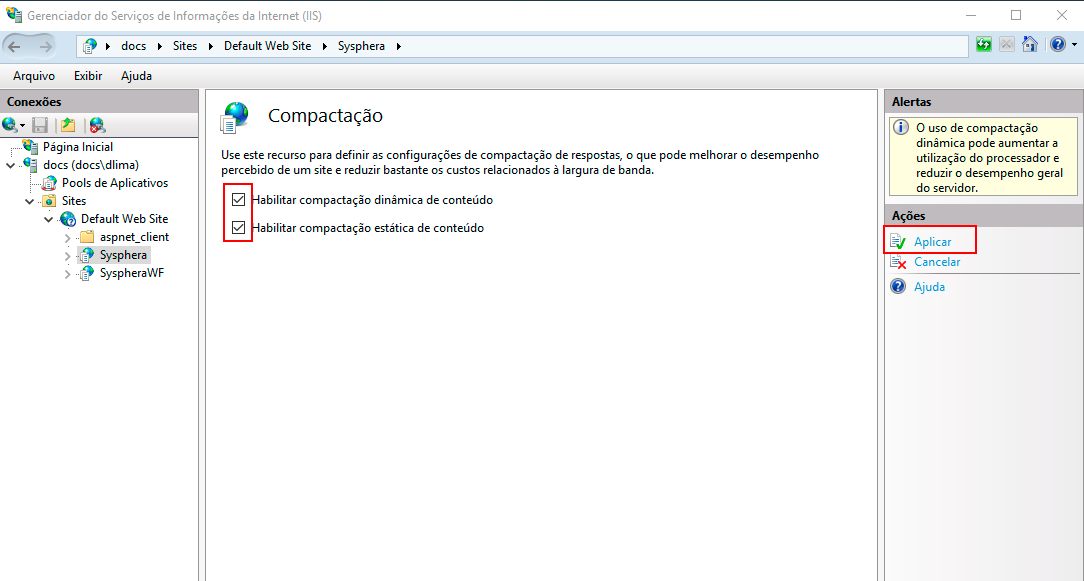Click the Ajuda icon in Ações panel
The width and height of the screenshot is (1084, 581).
coord(898,286)
